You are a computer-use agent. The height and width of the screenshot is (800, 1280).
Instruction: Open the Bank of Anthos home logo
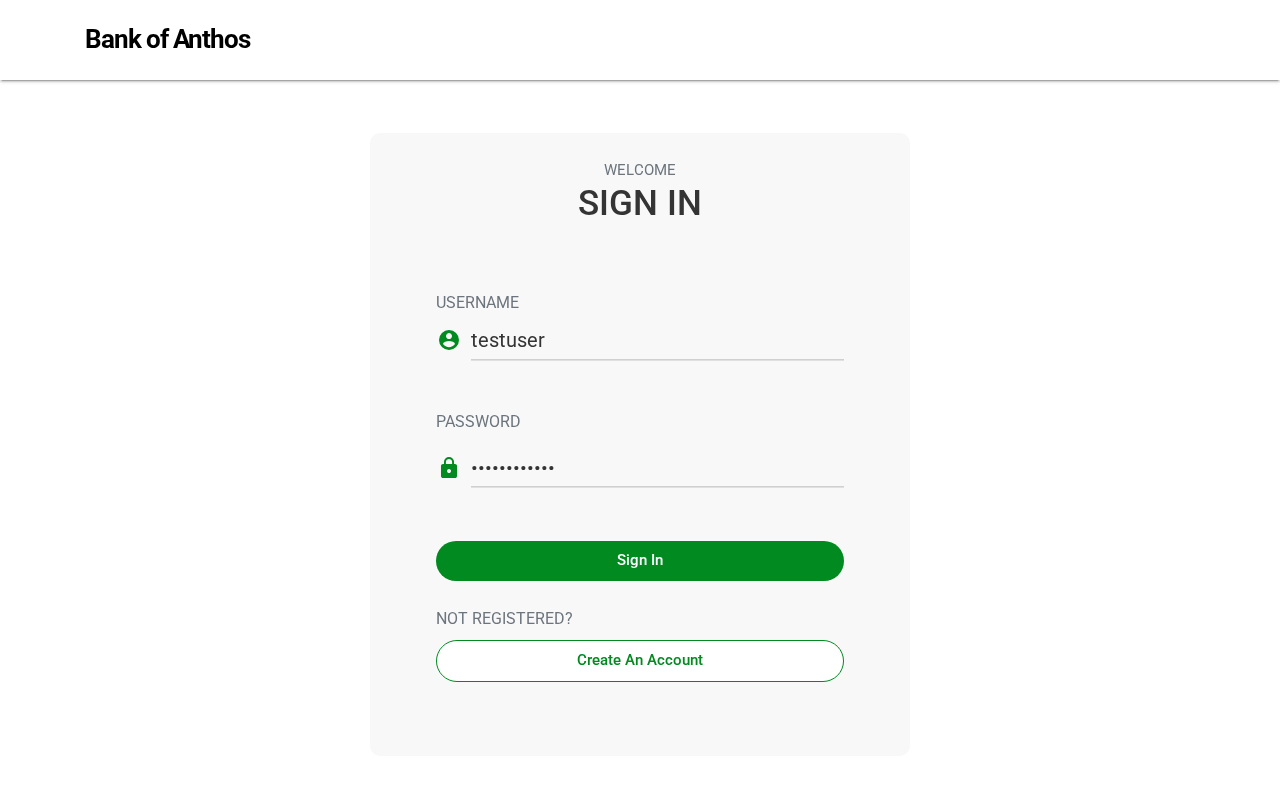(x=167, y=40)
